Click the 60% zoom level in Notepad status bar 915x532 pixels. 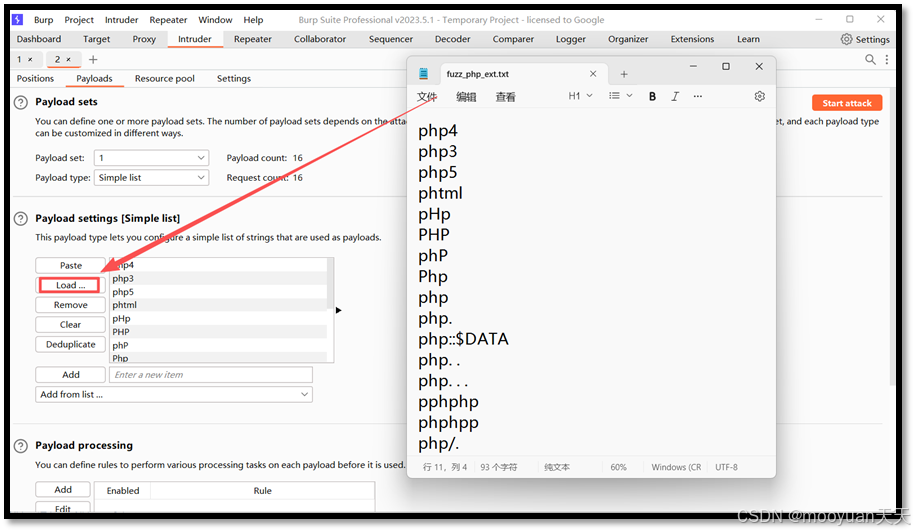619,468
